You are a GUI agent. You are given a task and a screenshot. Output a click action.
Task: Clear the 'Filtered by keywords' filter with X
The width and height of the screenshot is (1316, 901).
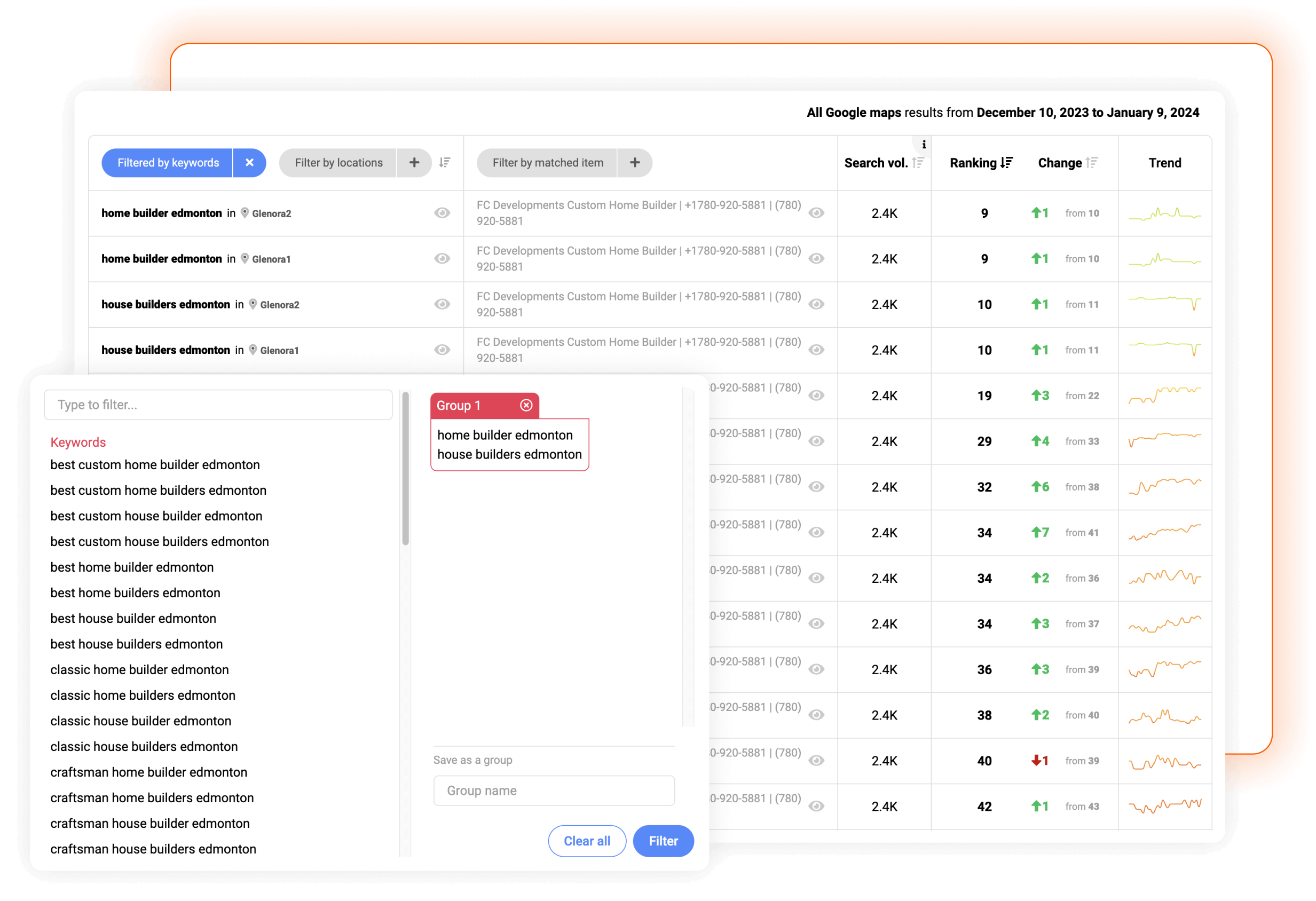pyautogui.click(x=249, y=162)
